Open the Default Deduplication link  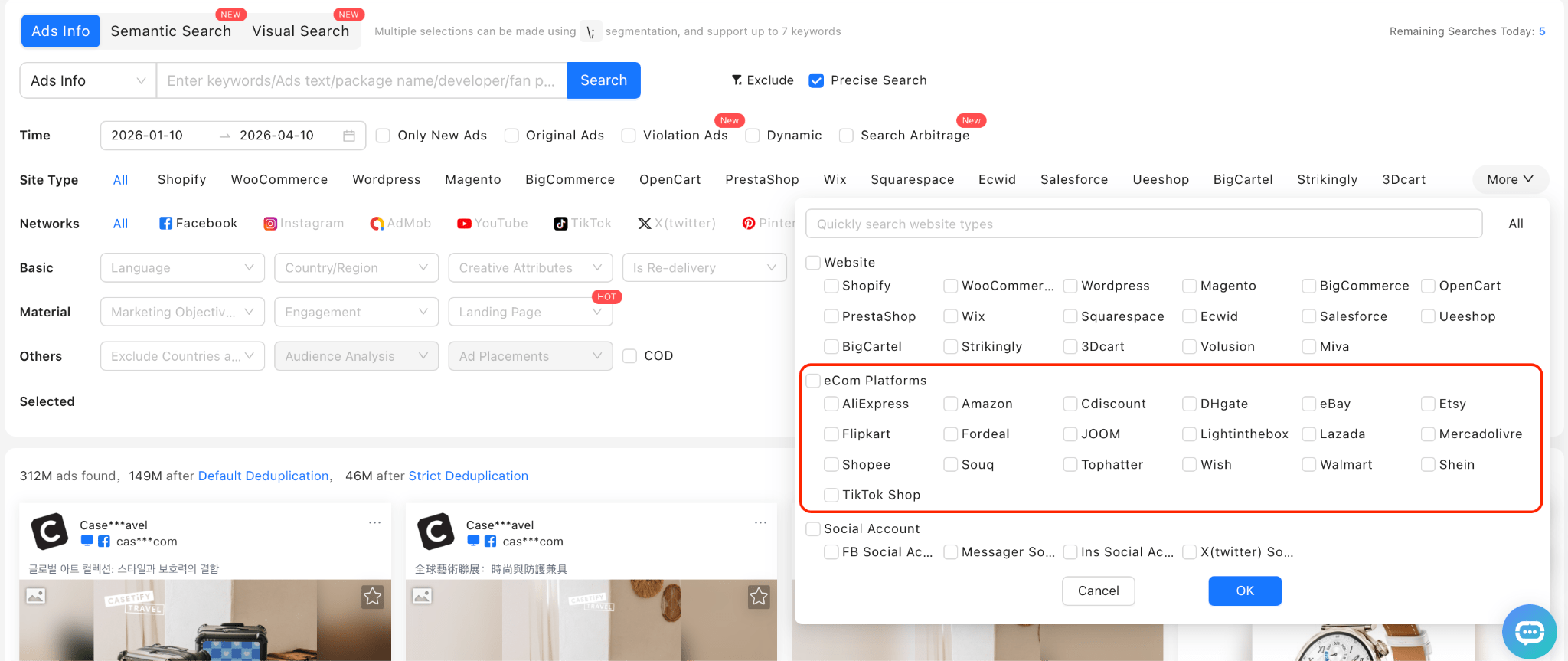(x=263, y=476)
